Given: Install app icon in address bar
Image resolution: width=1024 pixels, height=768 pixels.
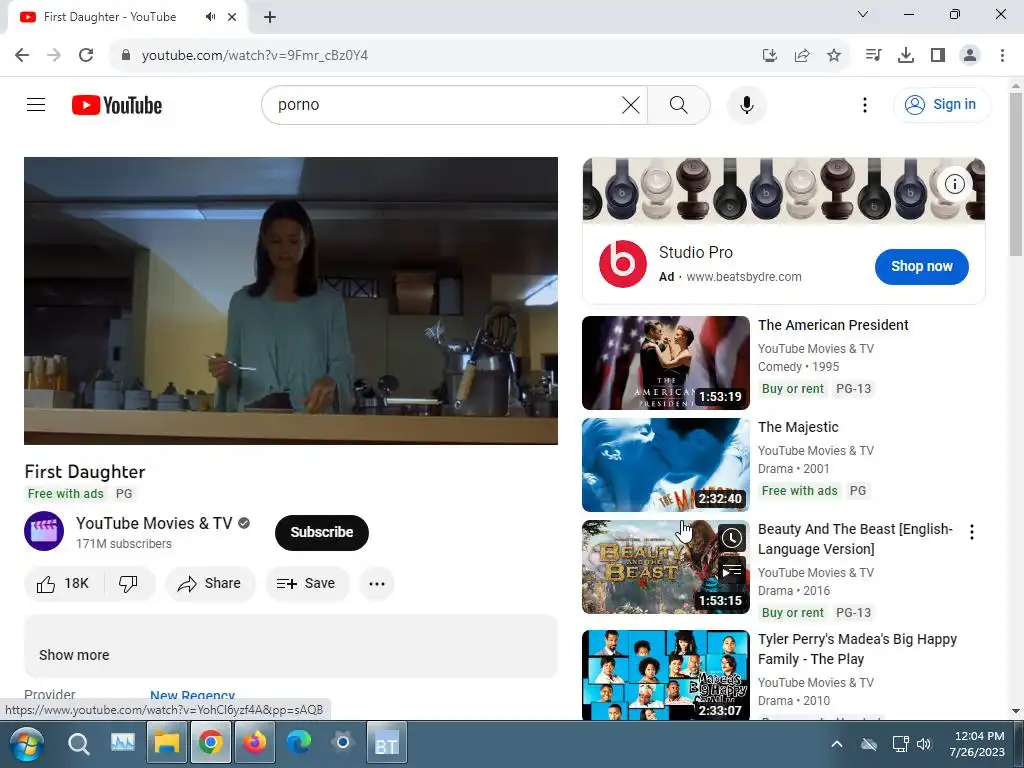Looking at the screenshot, I should point(770,56).
